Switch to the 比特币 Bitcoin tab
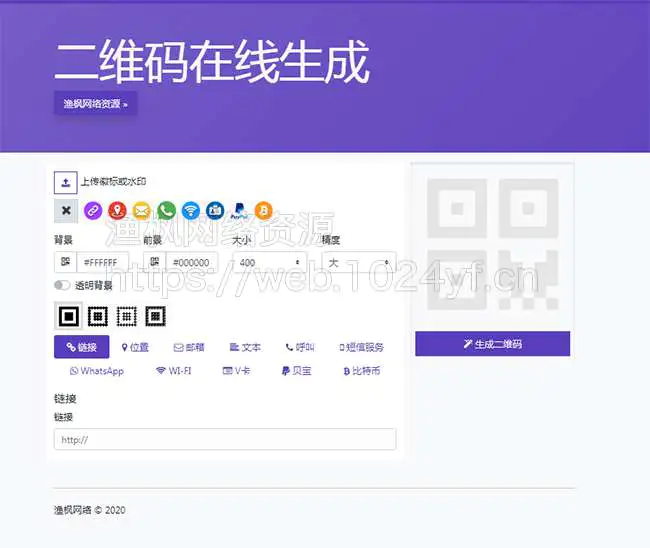The image size is (650, 548). (x=361, y=371)
